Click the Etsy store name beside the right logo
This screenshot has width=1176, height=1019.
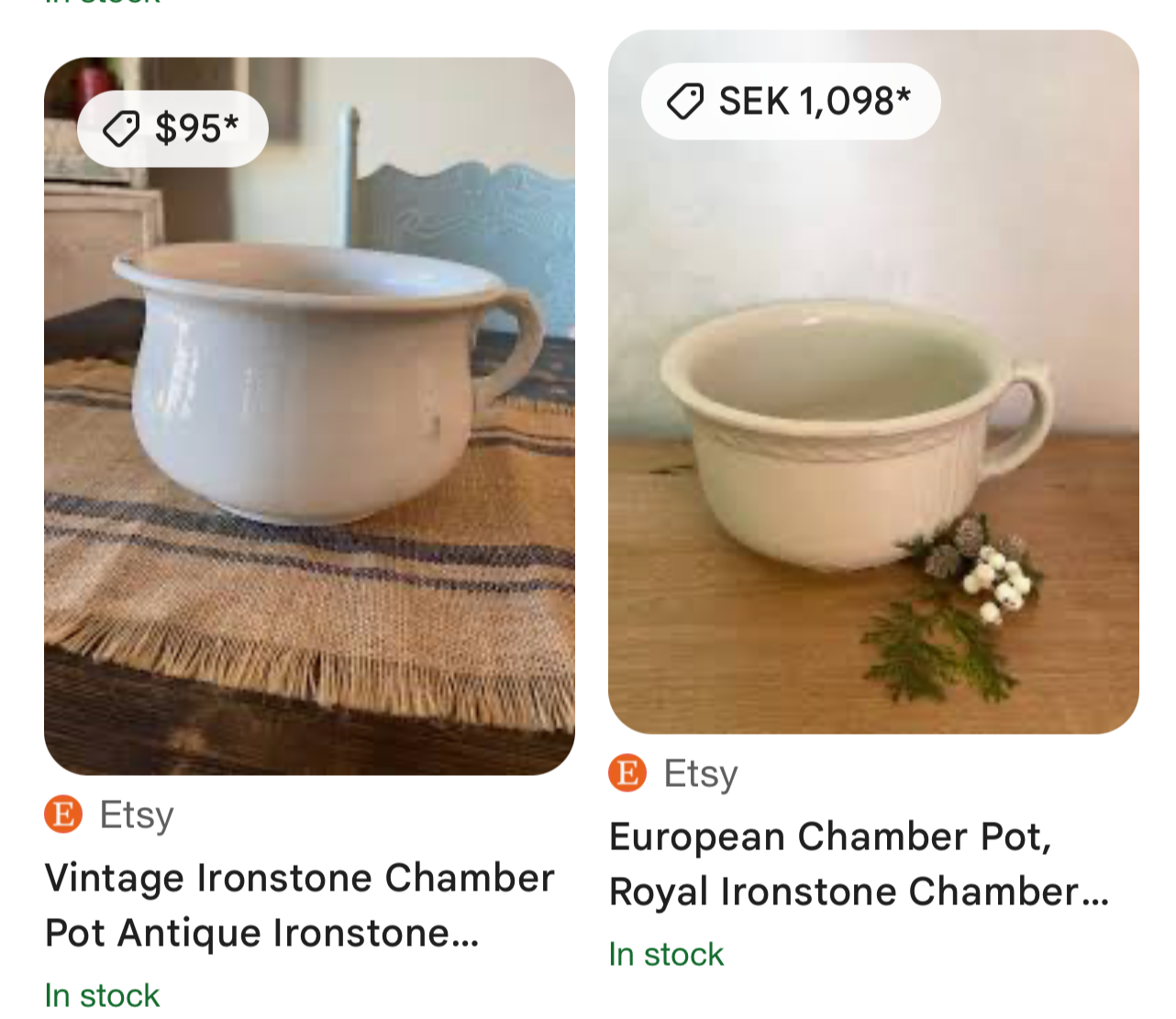click(701, 773)
